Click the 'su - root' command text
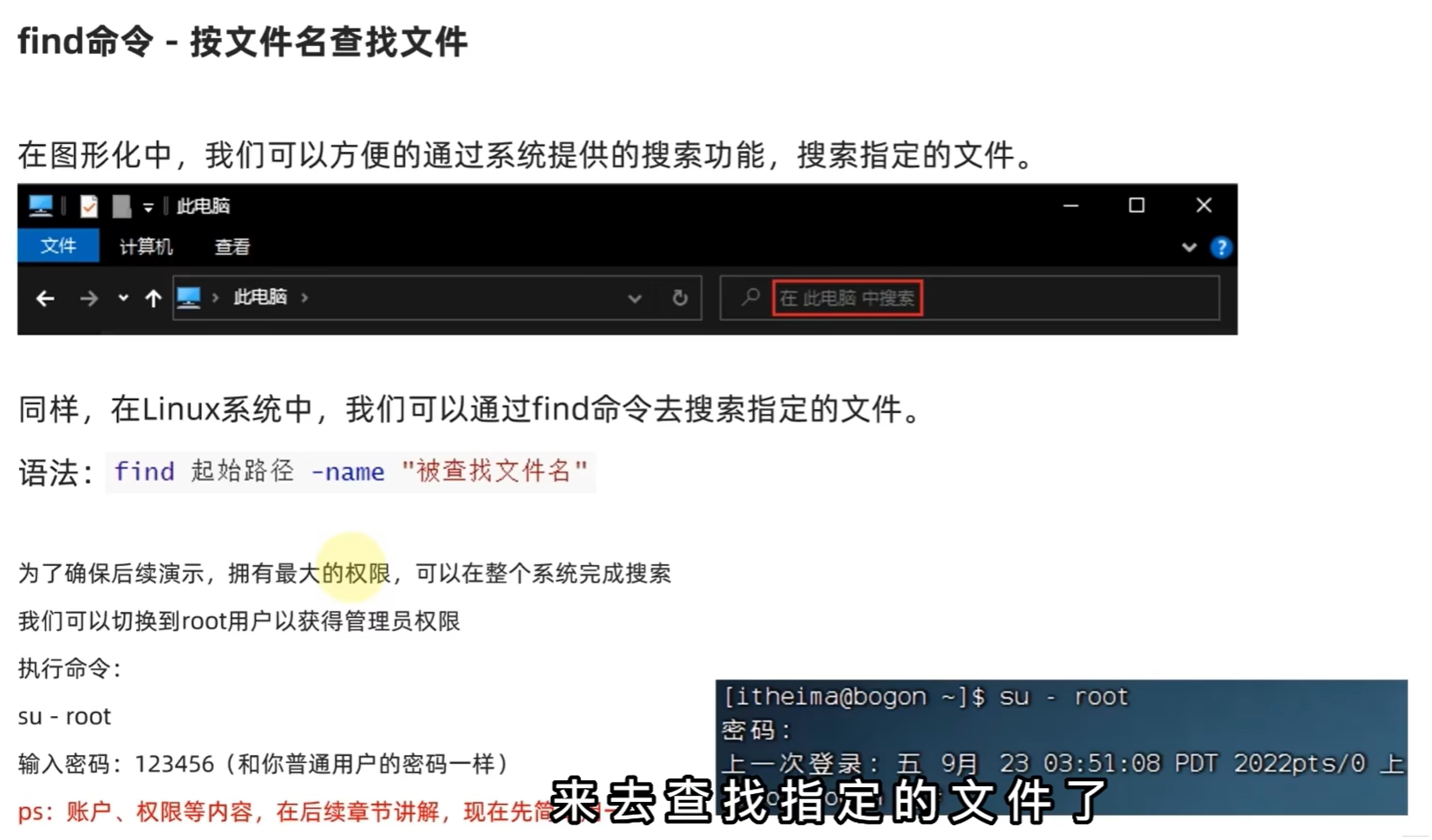1432x840 pixels. [x=64, y=716]
